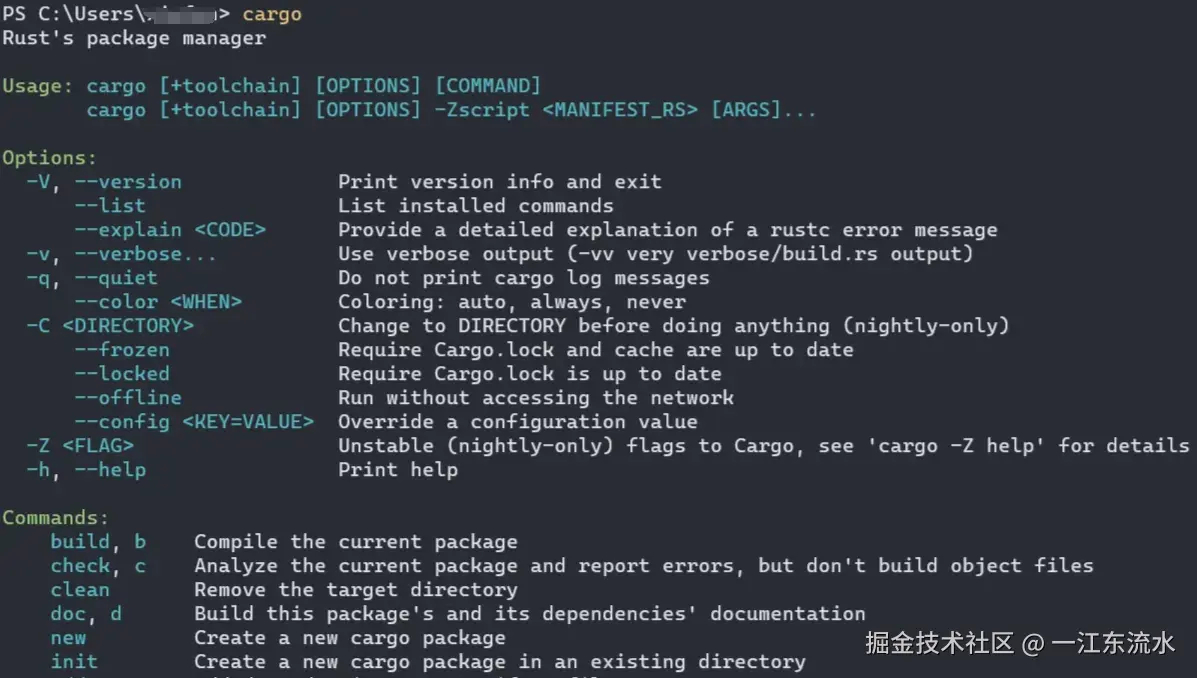
Task: Click the '--config <KEY=VALUE>' option
Action: [194, 422]
